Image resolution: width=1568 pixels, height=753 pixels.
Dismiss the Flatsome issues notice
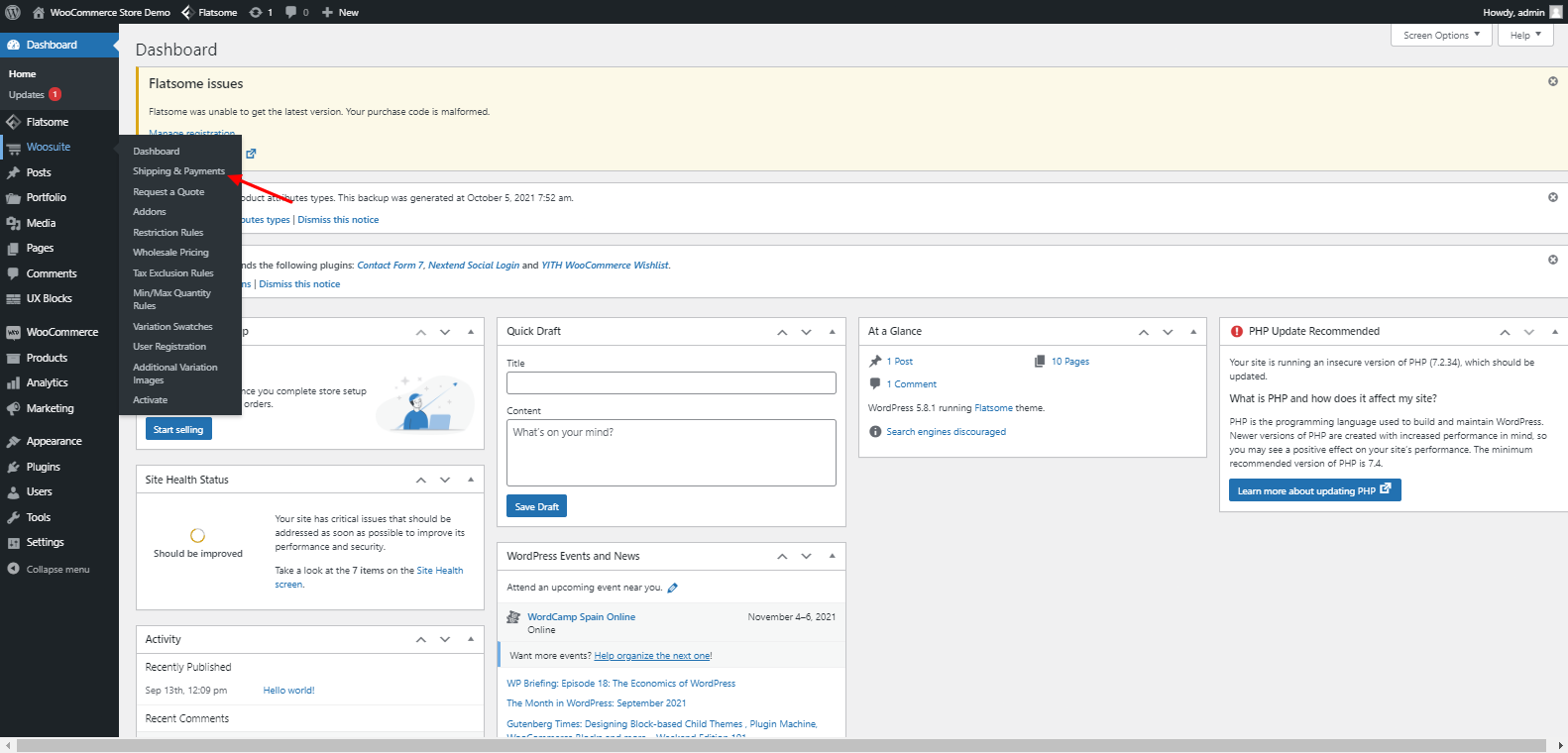tap(1553, 81)
